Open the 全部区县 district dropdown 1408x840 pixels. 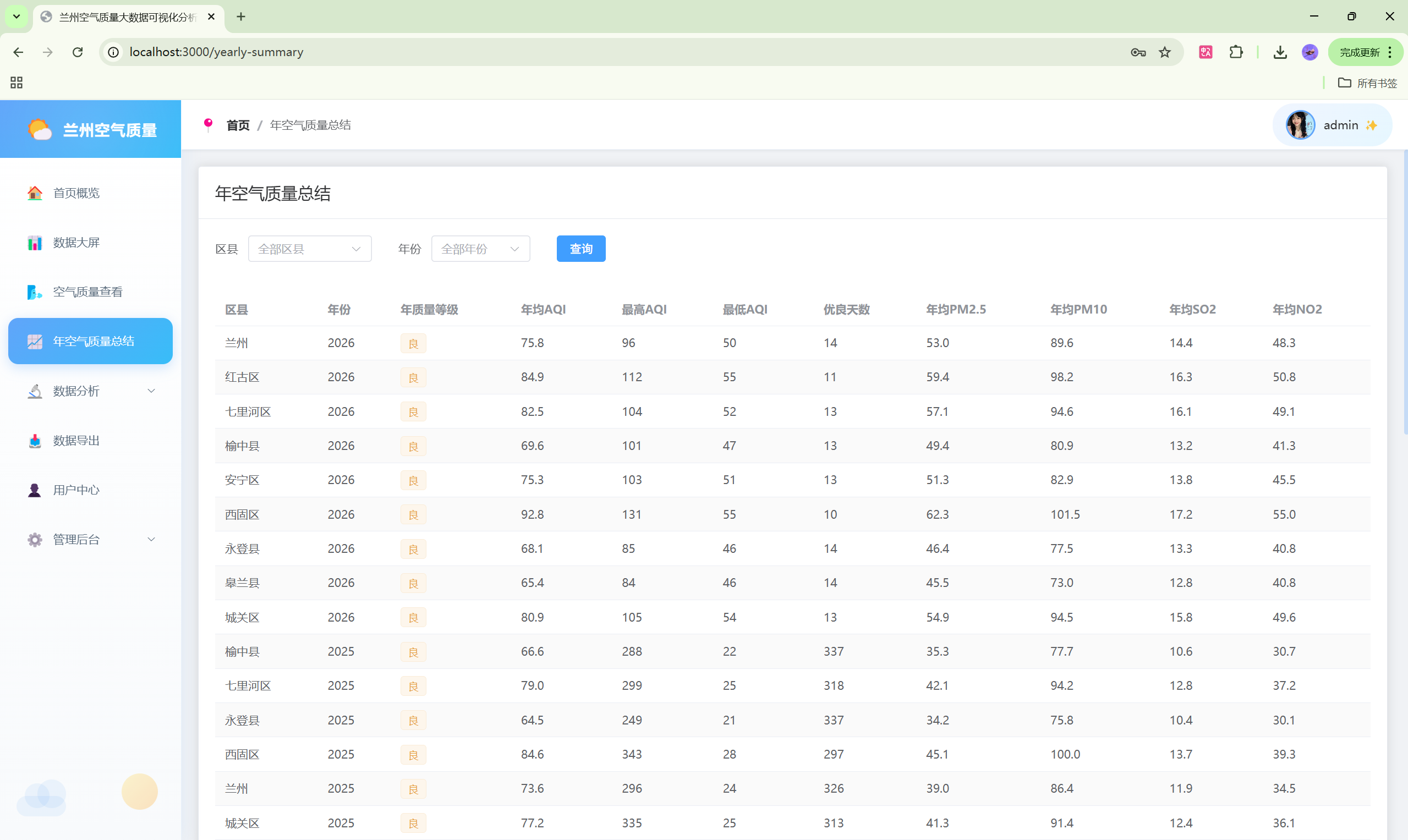click(x=310, y=249)
